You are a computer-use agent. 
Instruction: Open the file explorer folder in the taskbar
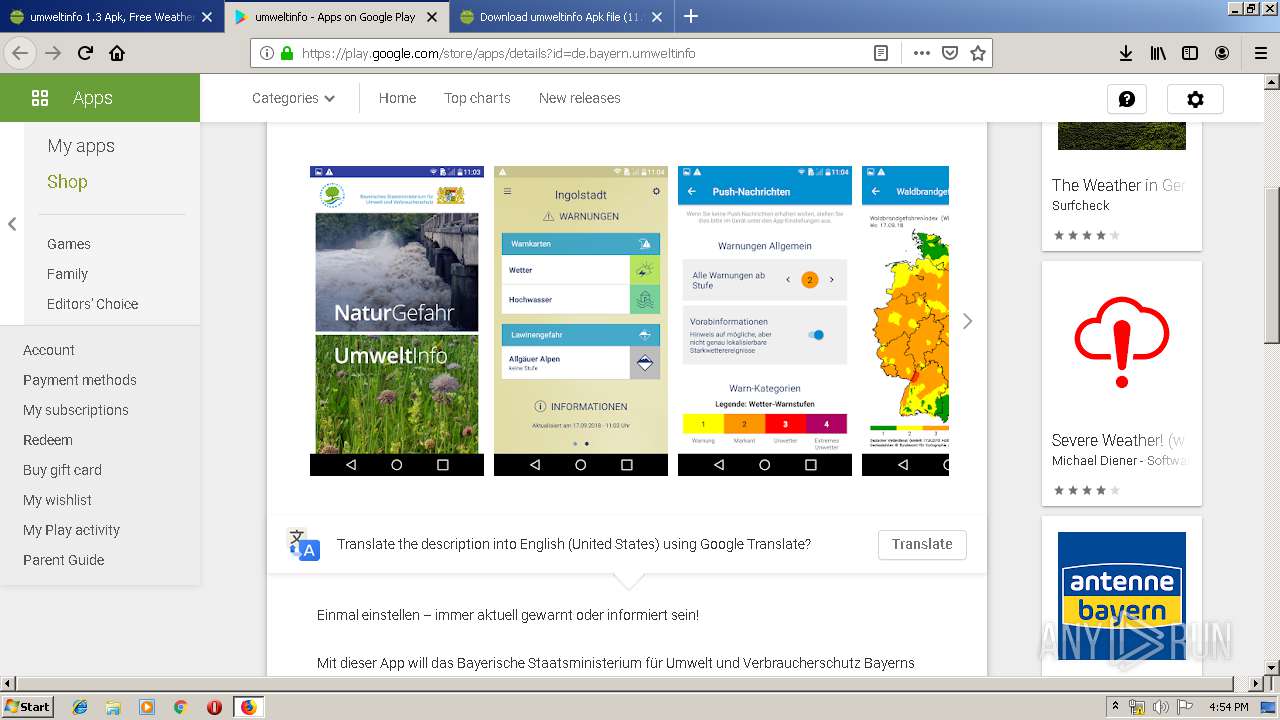113,707
